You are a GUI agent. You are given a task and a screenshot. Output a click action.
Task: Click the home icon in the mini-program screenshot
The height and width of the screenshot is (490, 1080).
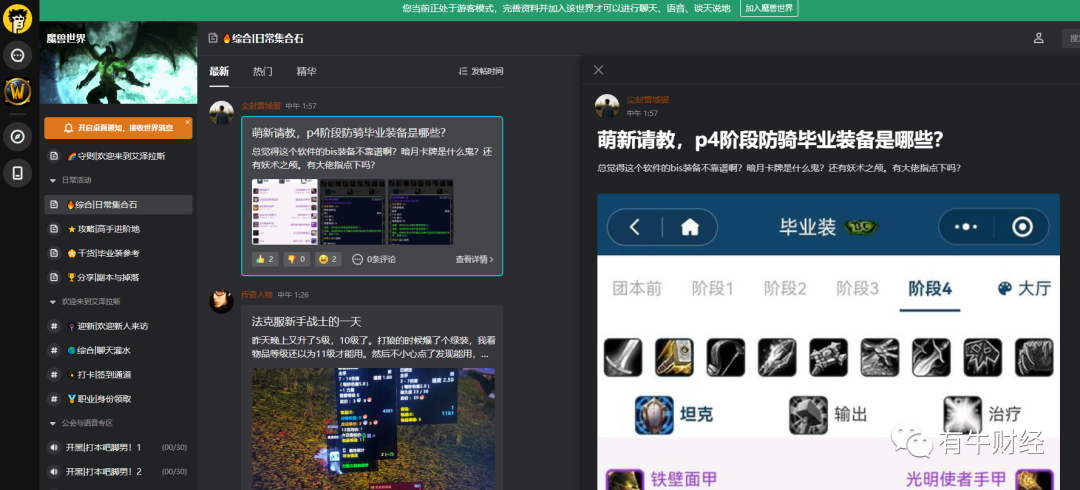pyautogui.click(x=689, y=227)
